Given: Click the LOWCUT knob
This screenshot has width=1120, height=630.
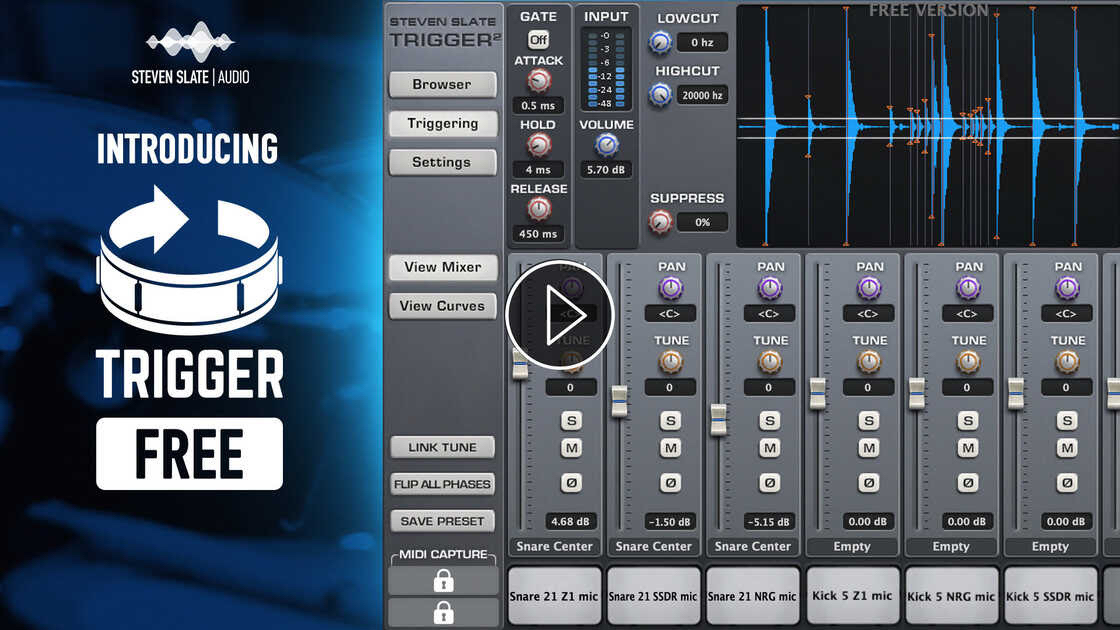Looking at the screenshot, I should click(x=659, y=42).
